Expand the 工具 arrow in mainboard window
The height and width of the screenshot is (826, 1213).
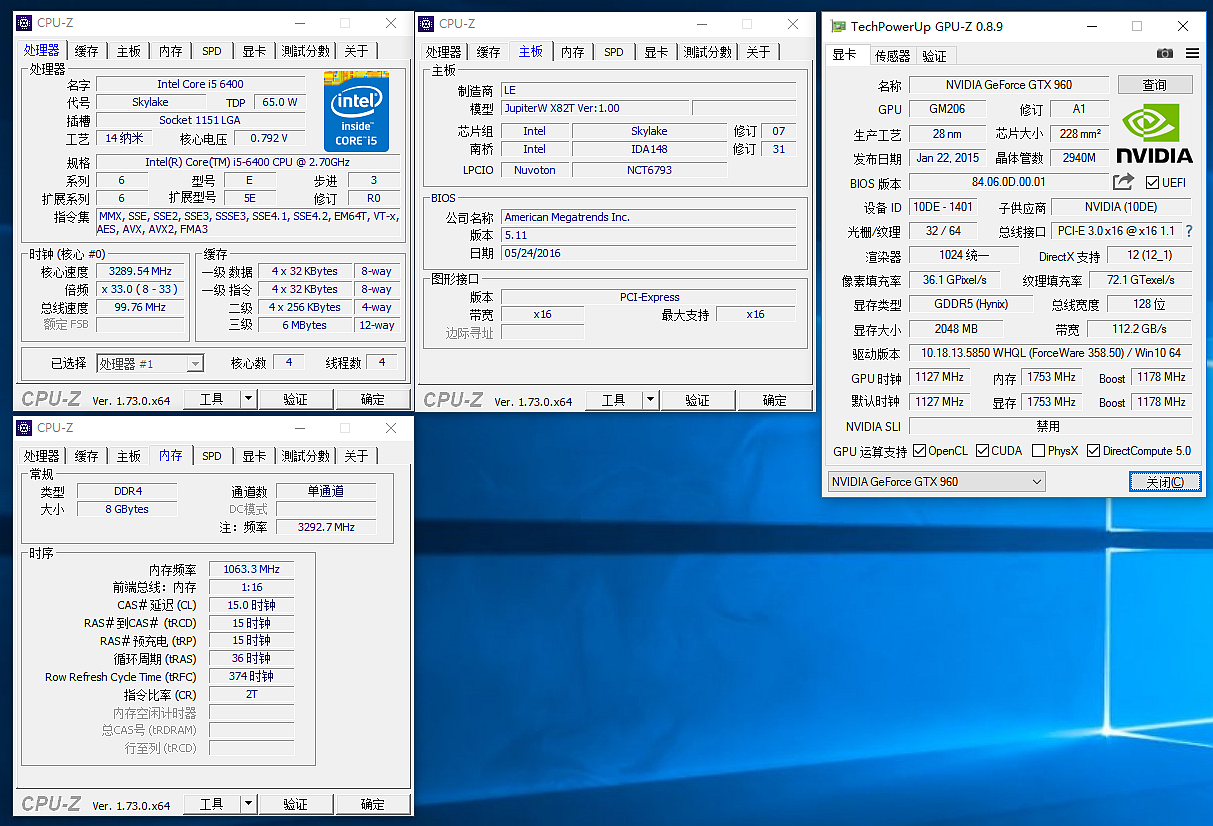(650, 400)
